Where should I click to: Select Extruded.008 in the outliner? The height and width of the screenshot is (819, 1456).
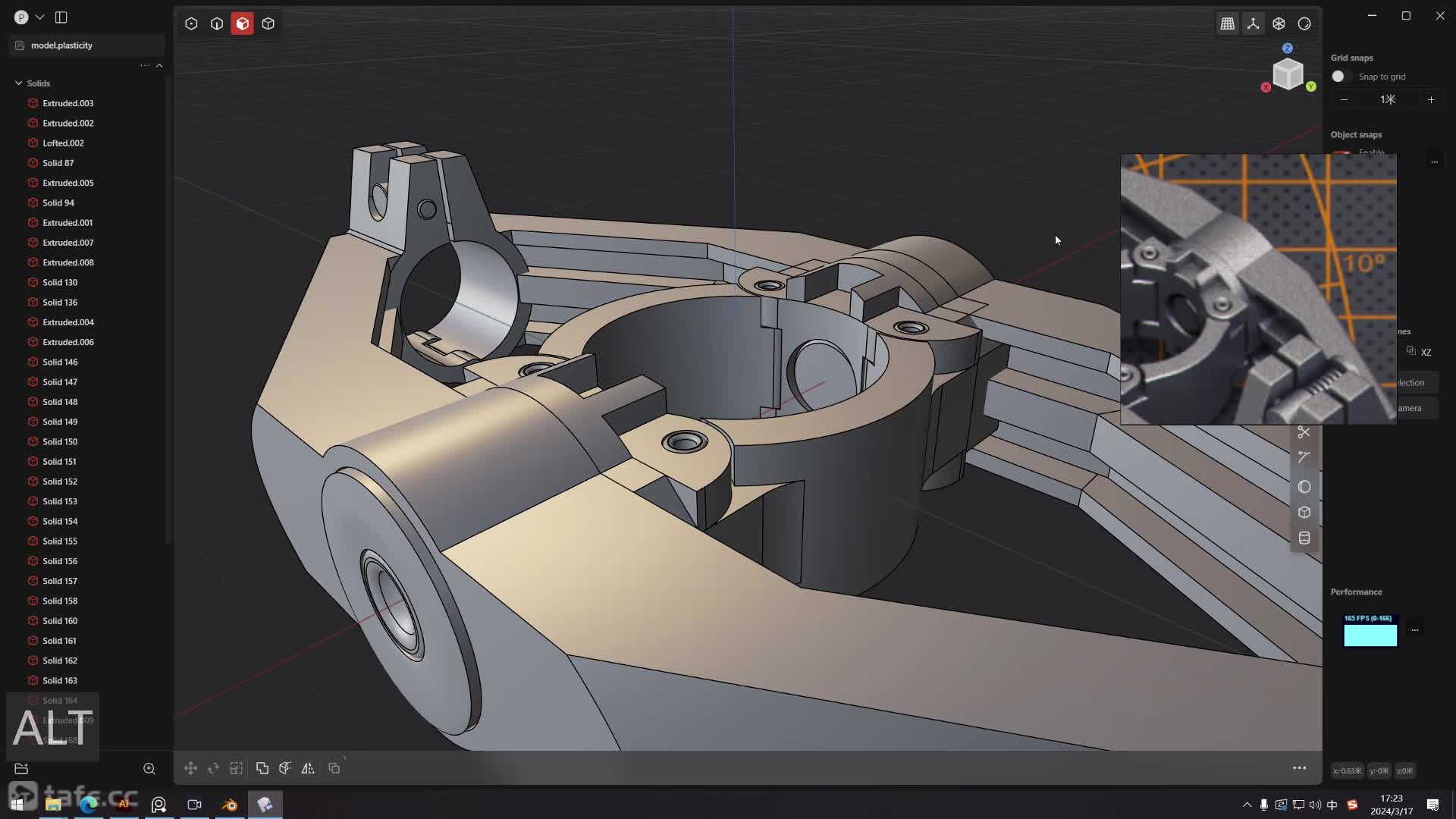[x=68, y=262]
